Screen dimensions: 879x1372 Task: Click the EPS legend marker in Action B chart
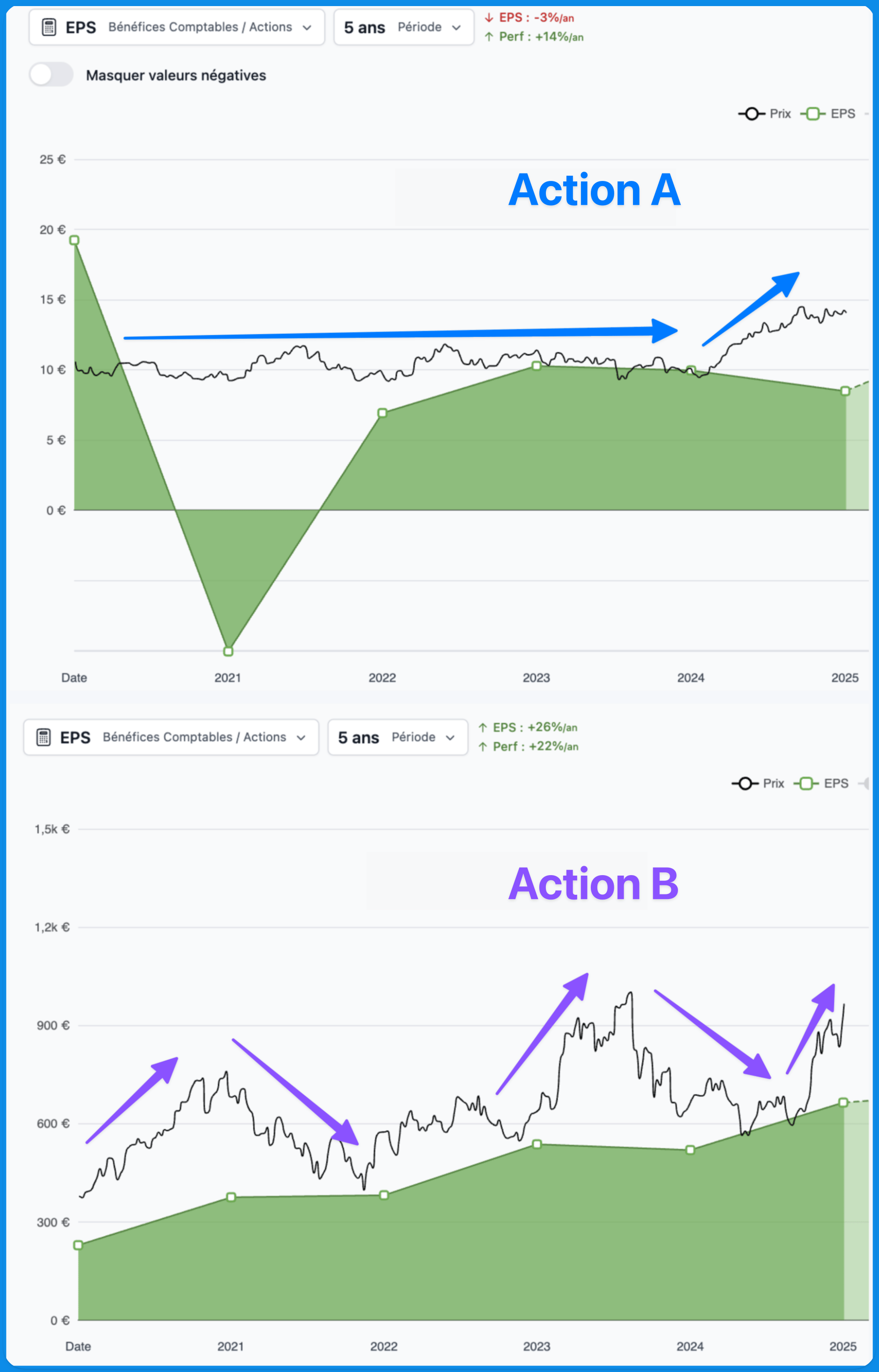coord(806,783)
